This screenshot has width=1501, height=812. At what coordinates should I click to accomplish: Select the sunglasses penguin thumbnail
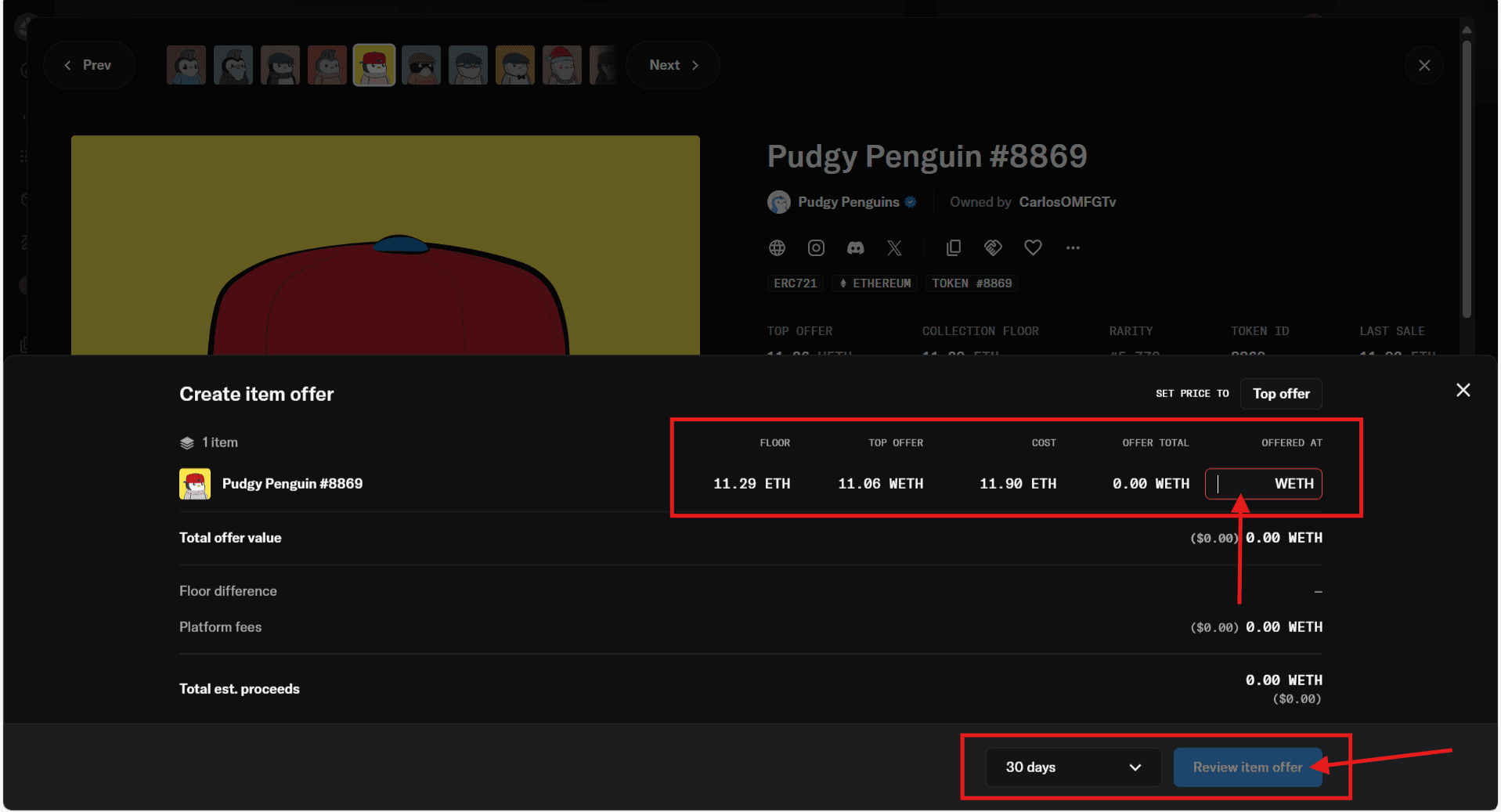pos(421,65)
